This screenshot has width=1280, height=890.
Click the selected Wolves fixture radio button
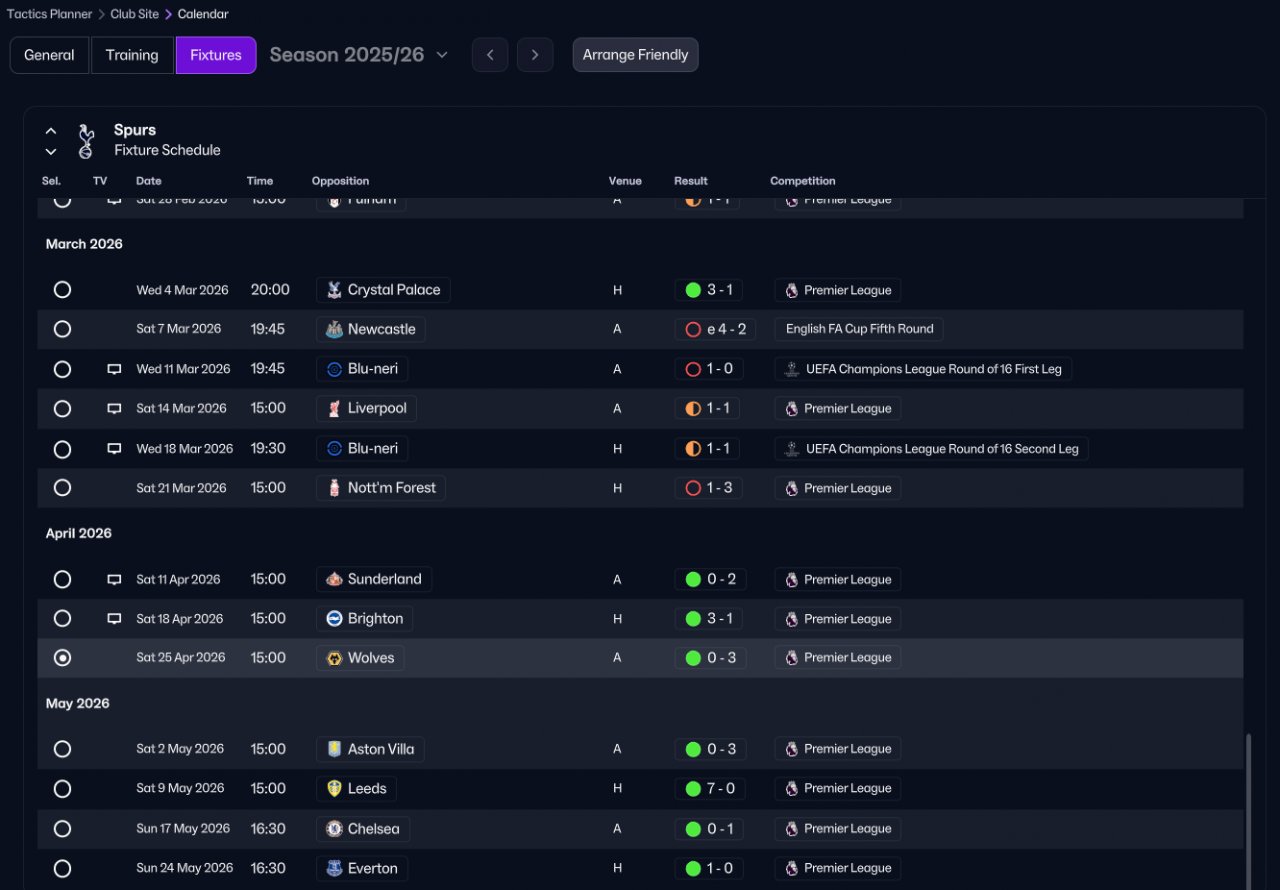coord(62,658)
